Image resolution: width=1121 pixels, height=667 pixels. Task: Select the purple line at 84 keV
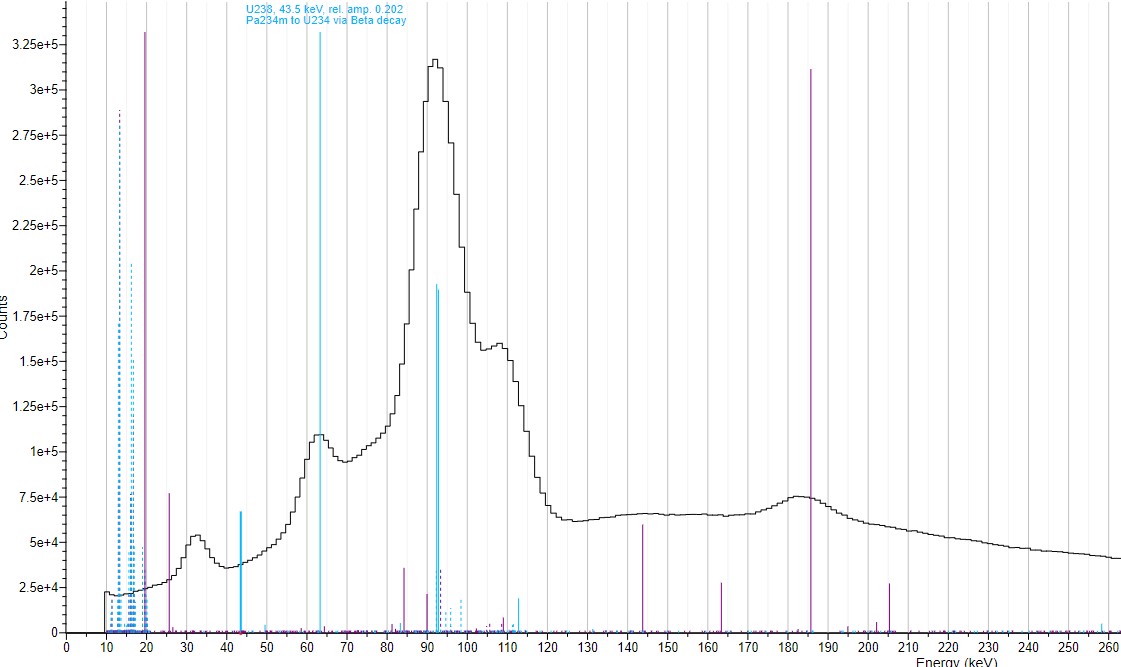[403, 600]
